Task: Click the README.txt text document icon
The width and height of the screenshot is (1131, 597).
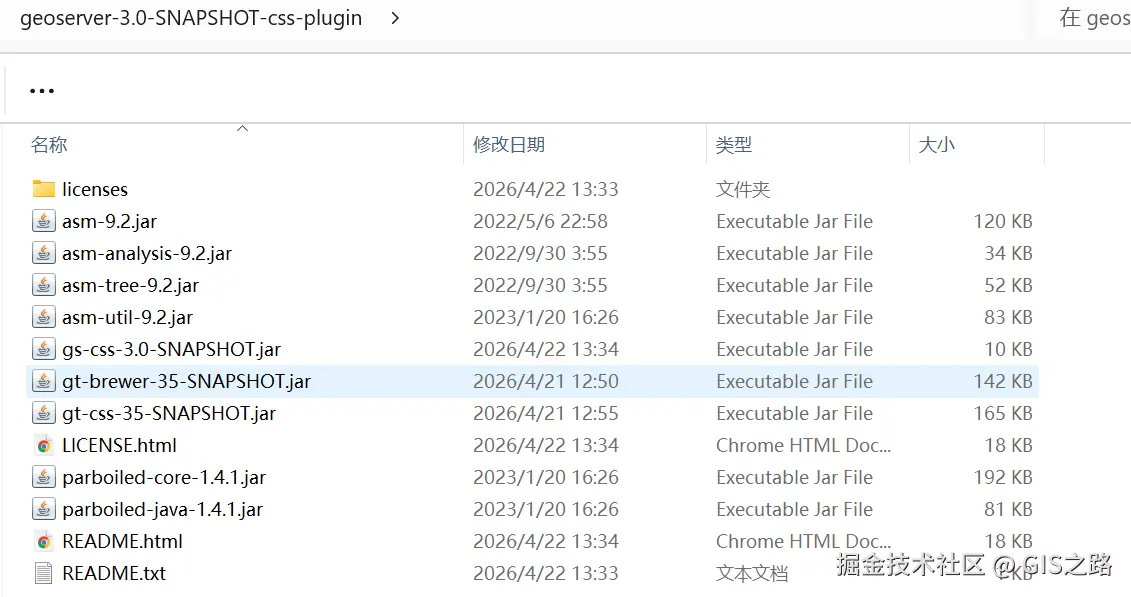Action: point(43,573)
